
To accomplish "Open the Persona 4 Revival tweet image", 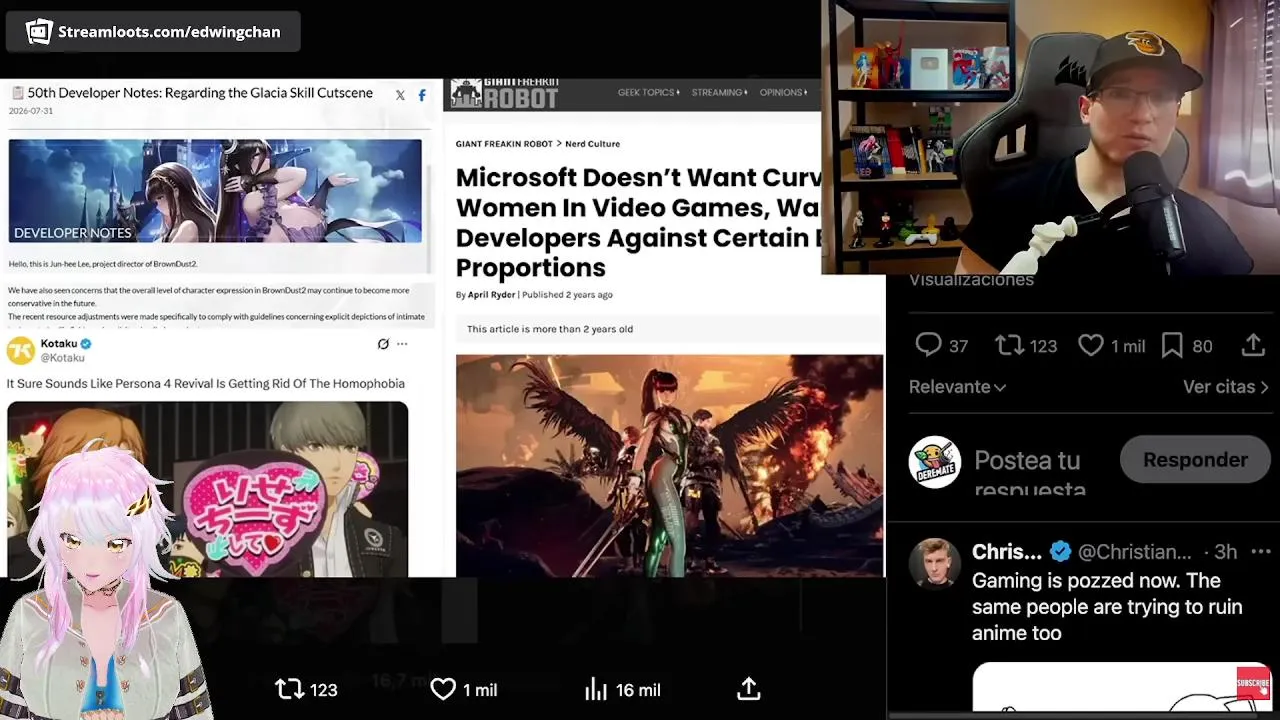I will tap(207, 489).
